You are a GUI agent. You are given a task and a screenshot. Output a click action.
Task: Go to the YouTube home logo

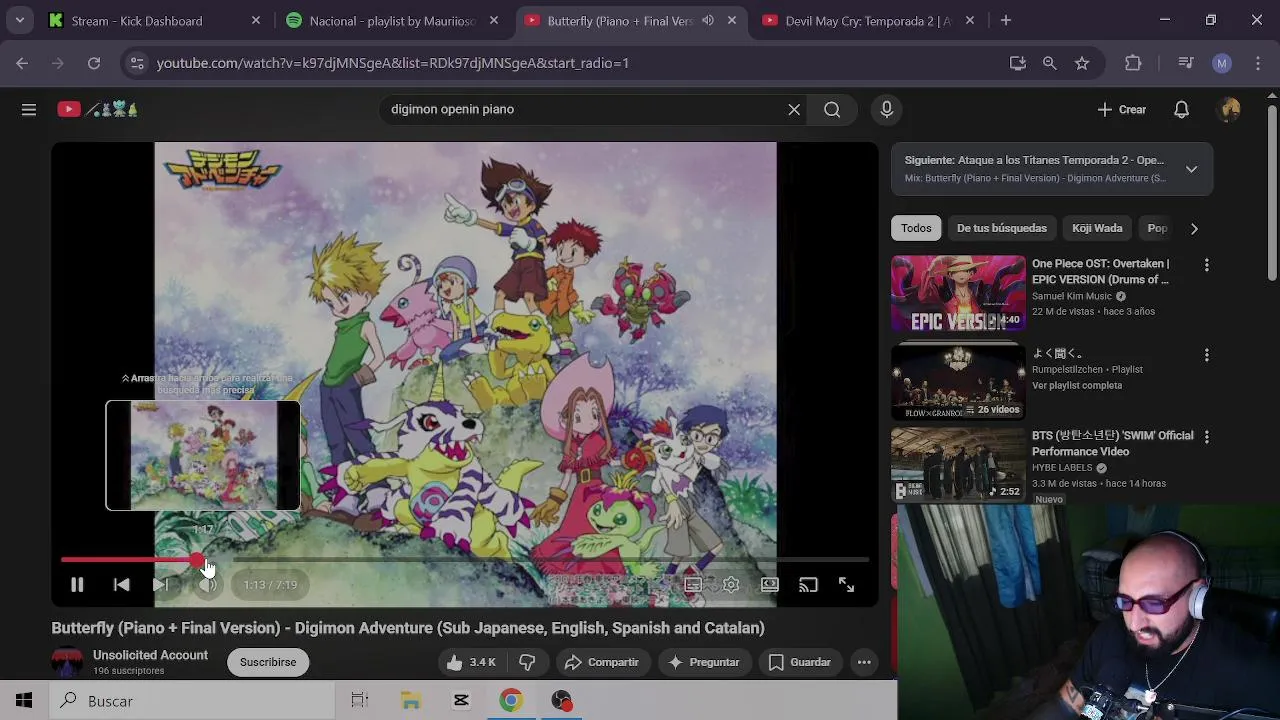point(98,109)
